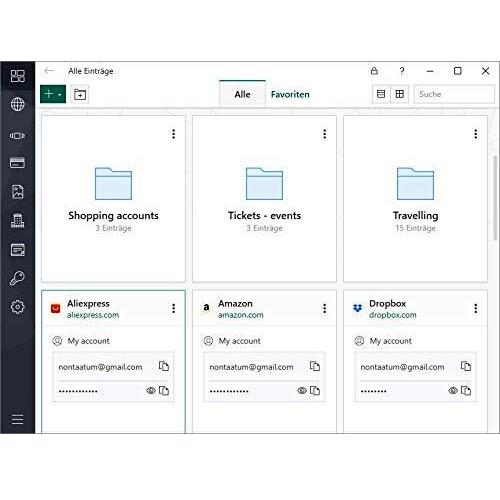Select the Alle tab
This screenshot has height=500, width=500.
[x=242, y=94]
